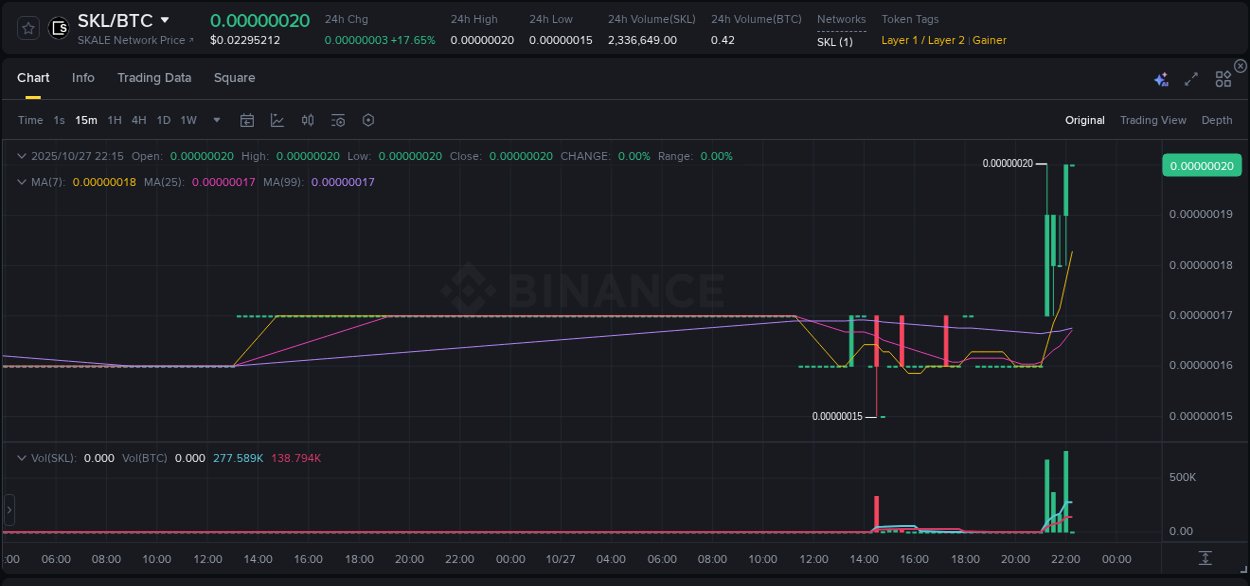1250x586 pixels.
Task: Launch the AI assistant sparkle icon
Action: (1160, 78)
